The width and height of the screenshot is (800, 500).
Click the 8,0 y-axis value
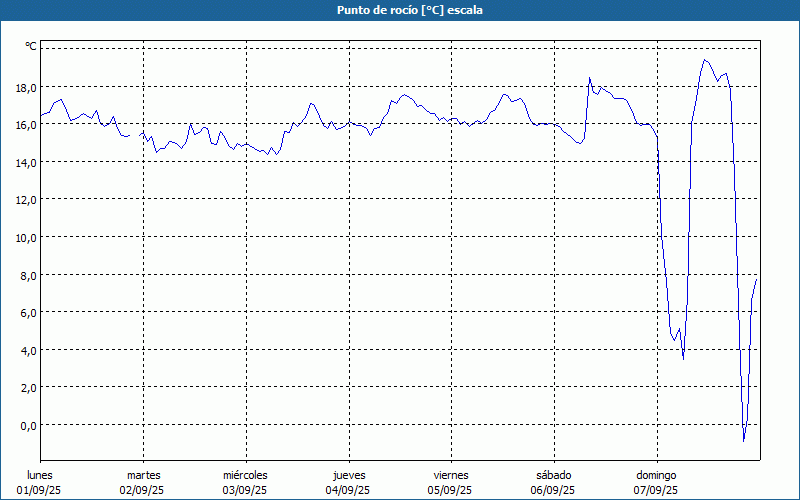point(29,275)
